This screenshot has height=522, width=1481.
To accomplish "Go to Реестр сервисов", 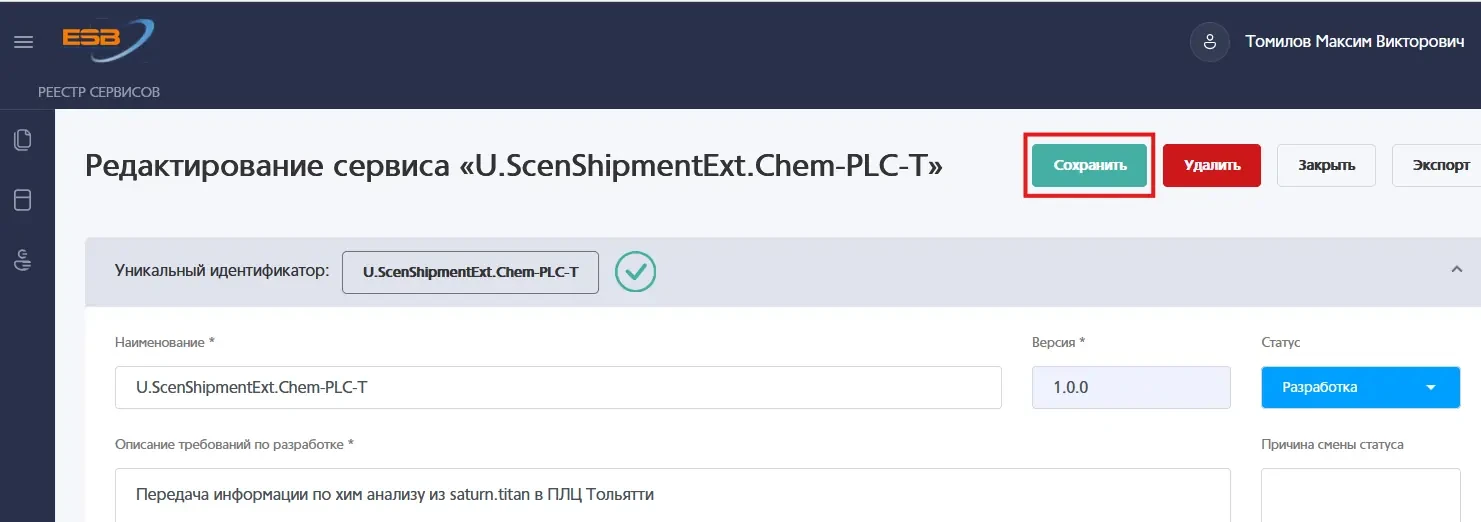I will [99, 92].
